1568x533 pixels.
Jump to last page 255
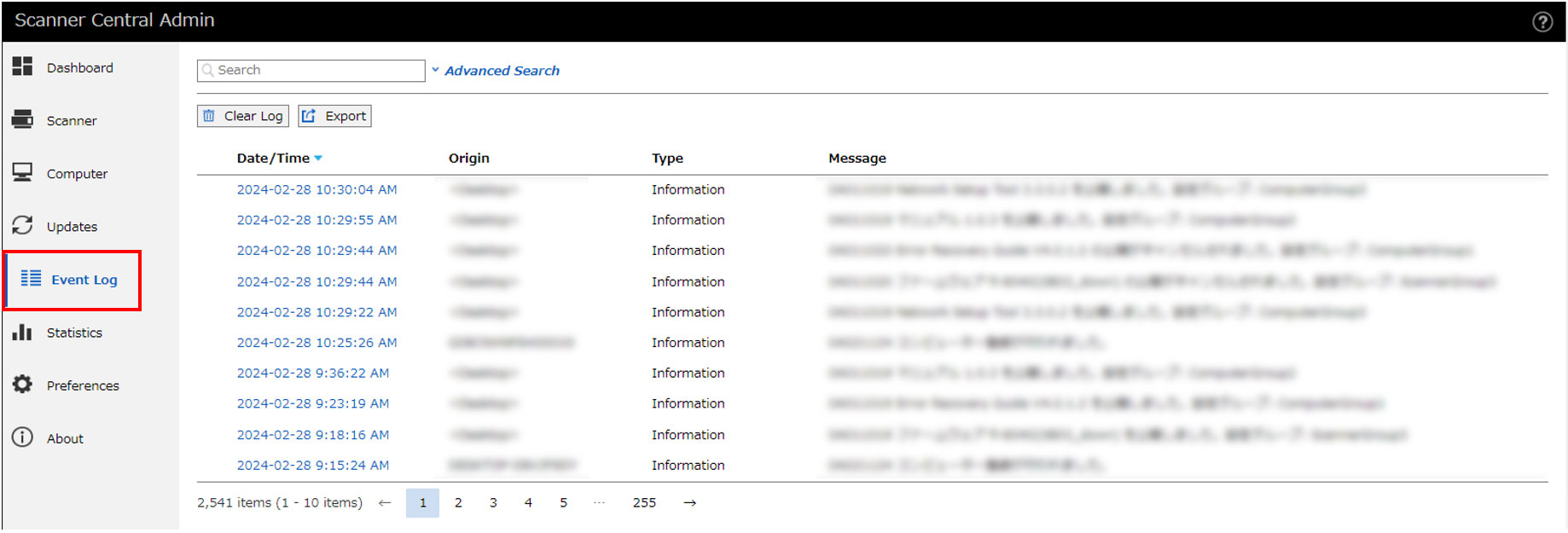click(644, 503)
